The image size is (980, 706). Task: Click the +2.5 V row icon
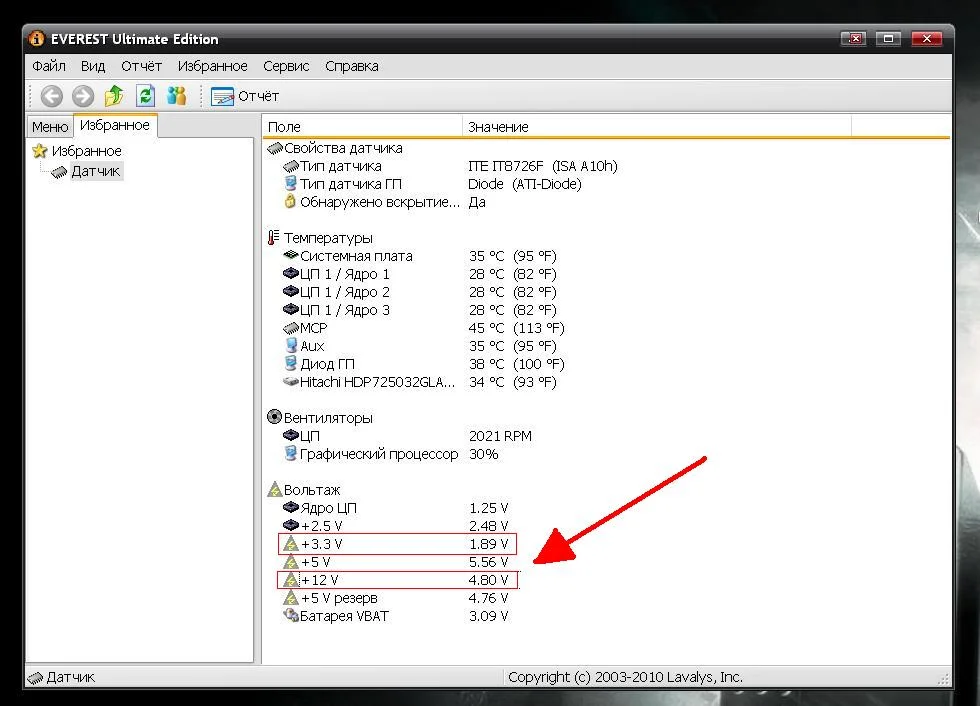291,525
